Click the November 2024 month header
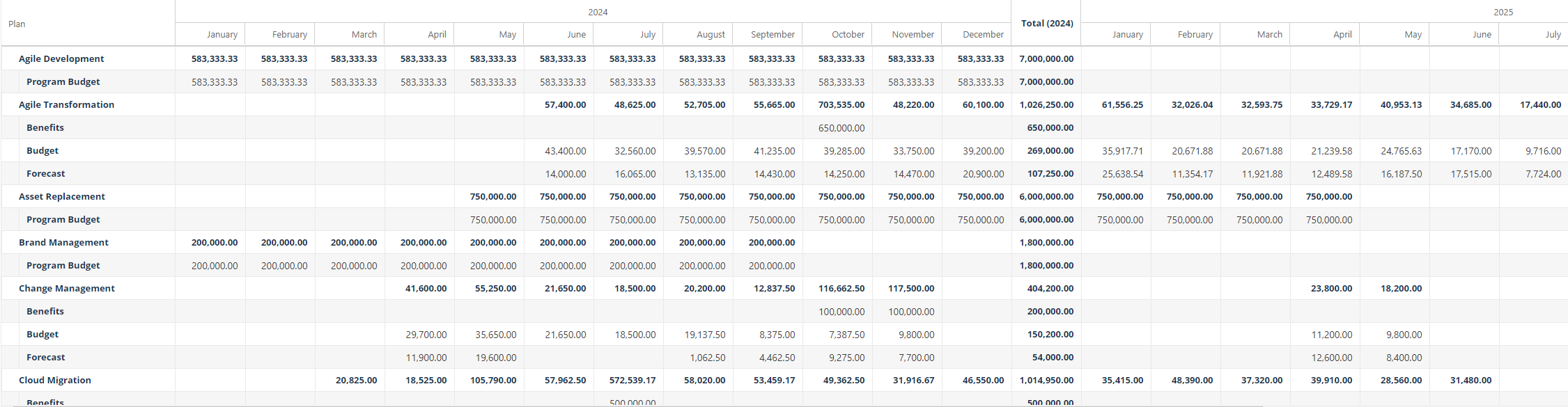The height and width of the screenshot is (407, 1568). pos(913,34)
